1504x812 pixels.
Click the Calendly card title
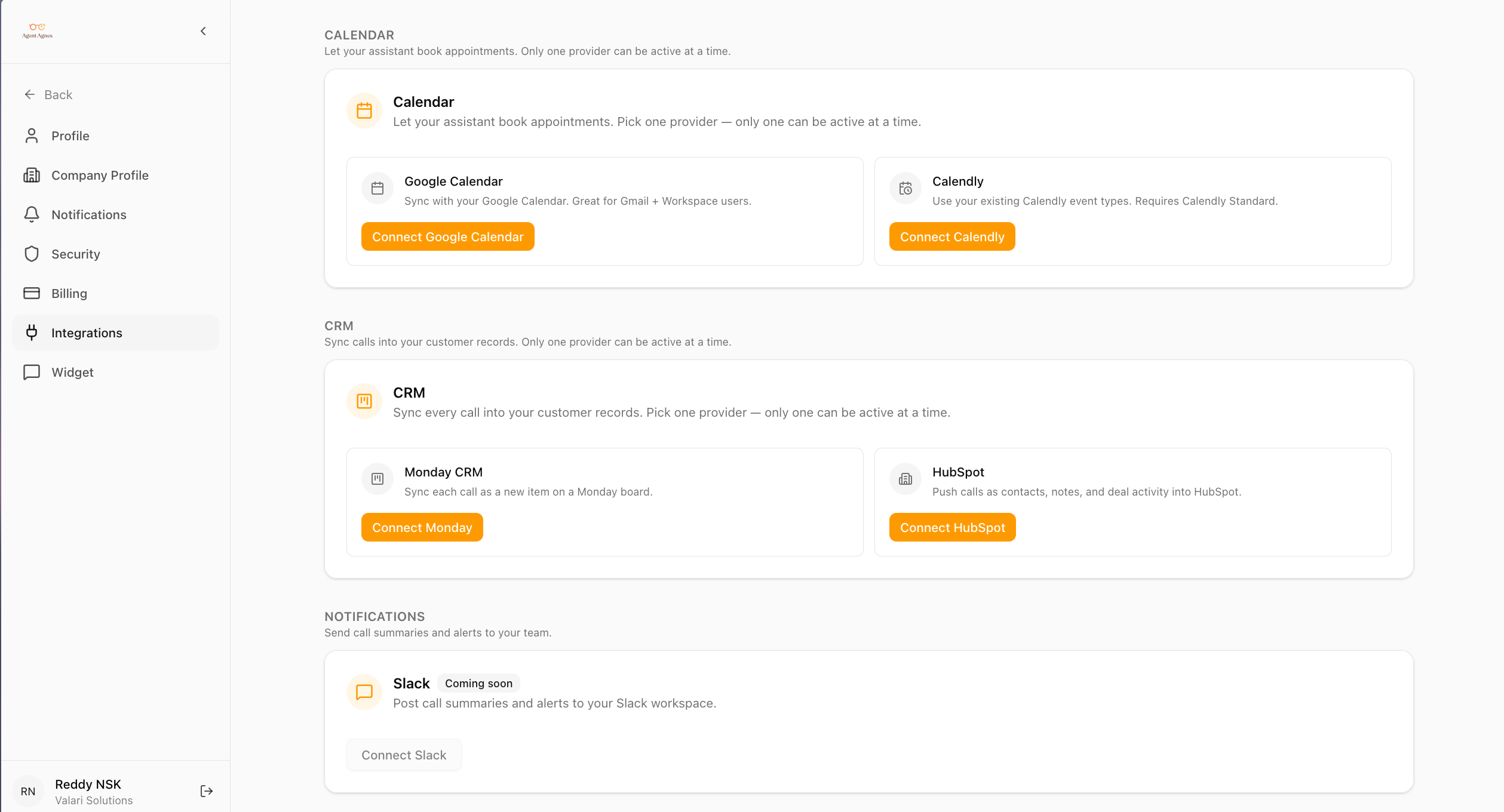point(957,181)
